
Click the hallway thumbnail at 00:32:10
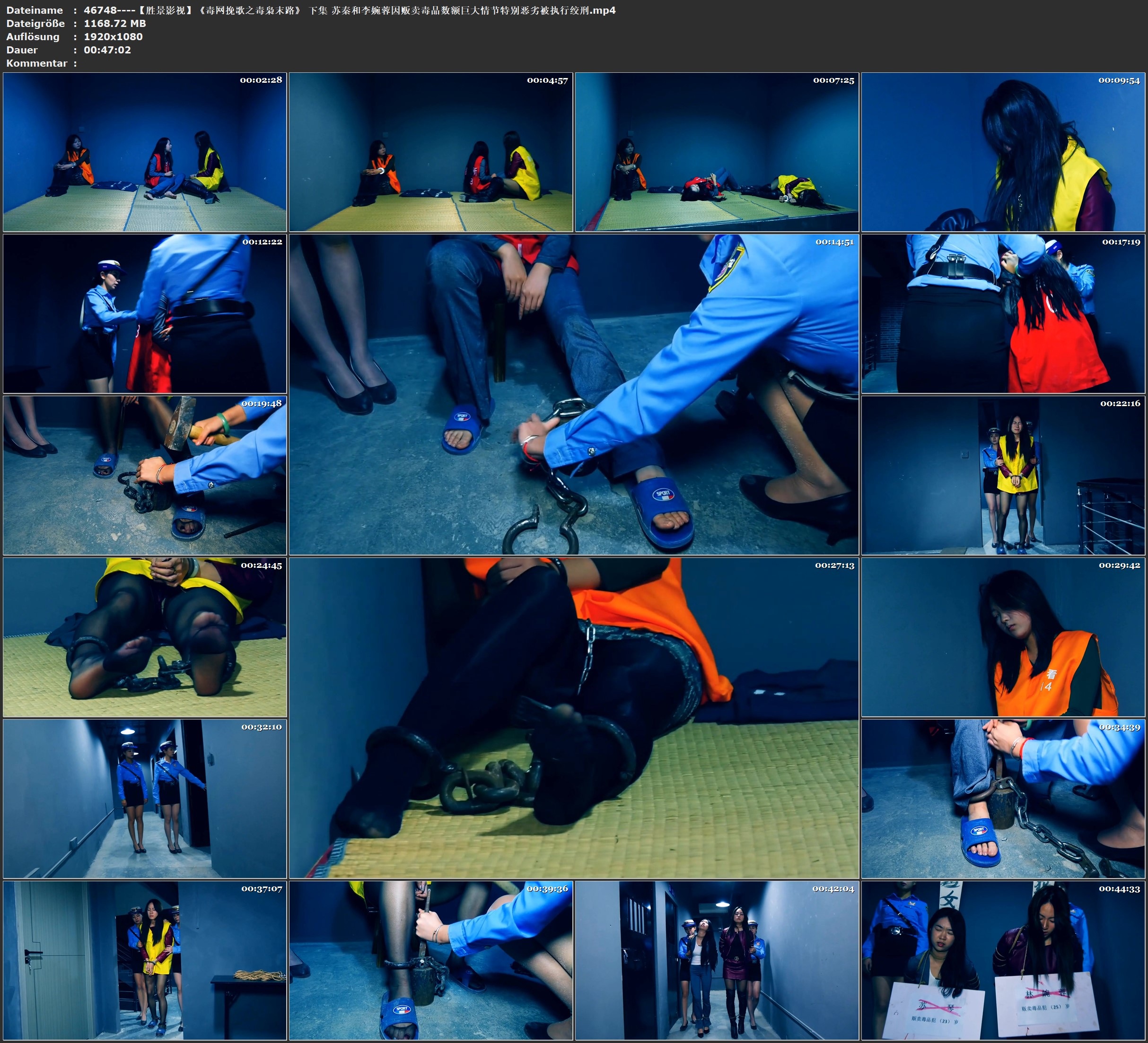(x=145, y=799)
